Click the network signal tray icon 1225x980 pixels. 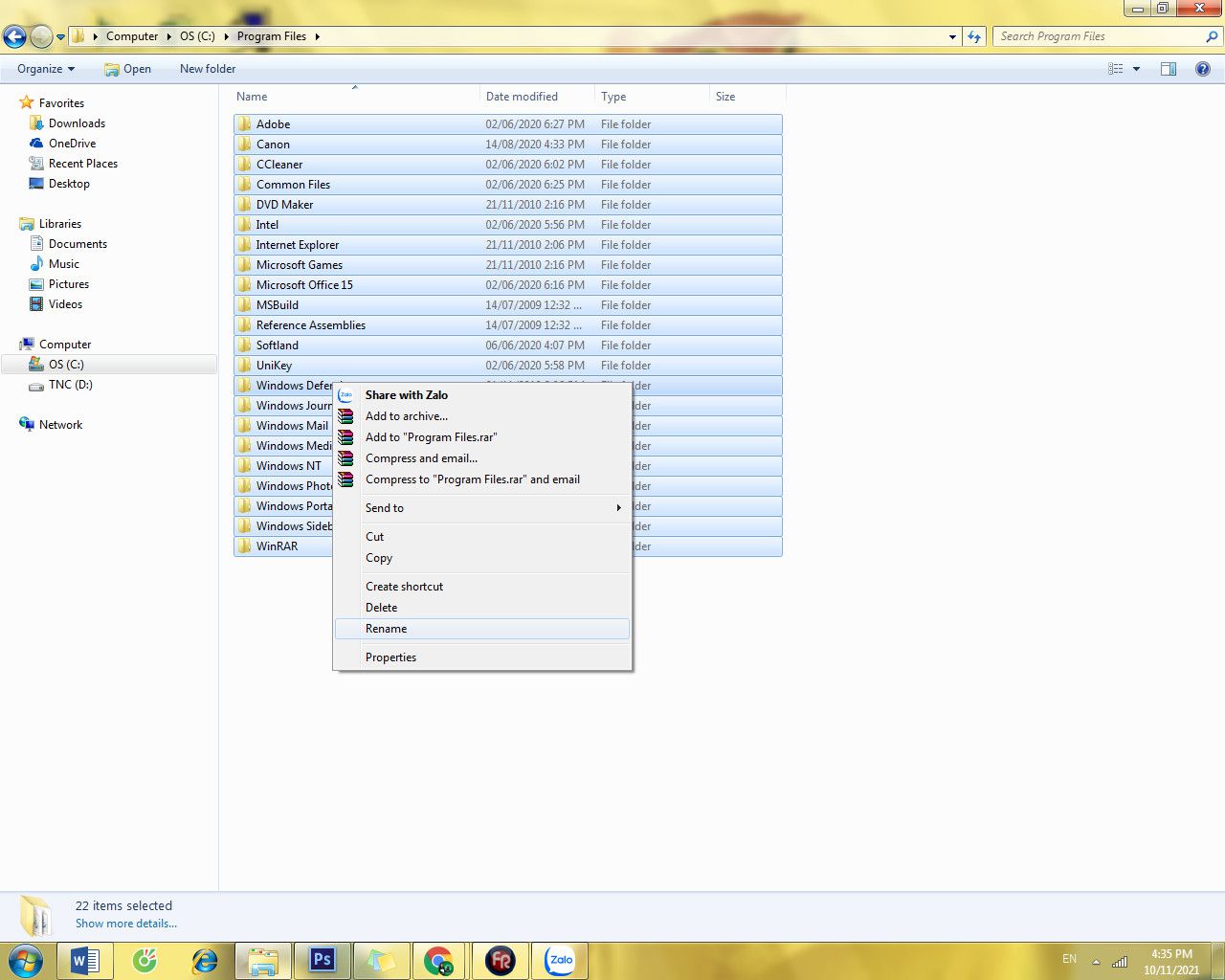[x=1120, y=961]
